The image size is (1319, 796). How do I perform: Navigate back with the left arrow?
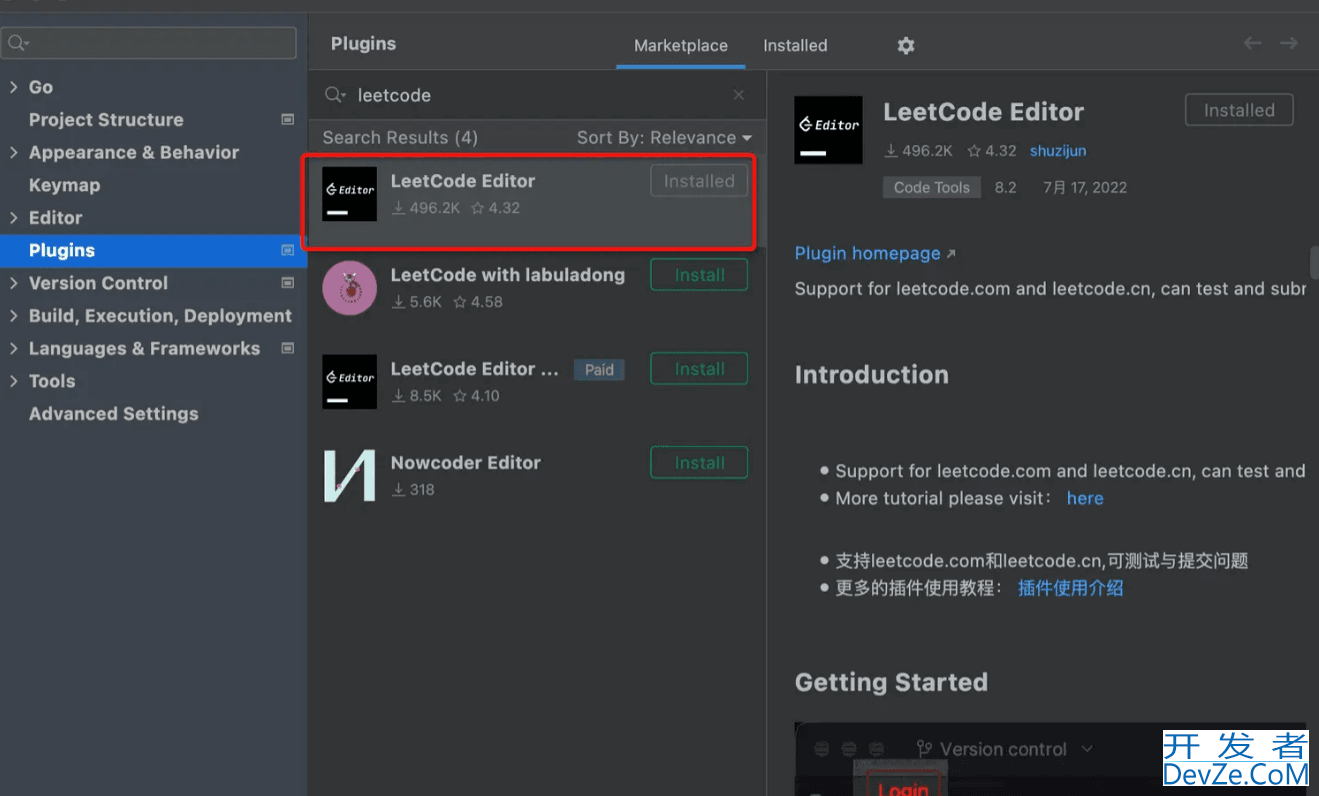pyautogui.click(x=1252, y=43)
